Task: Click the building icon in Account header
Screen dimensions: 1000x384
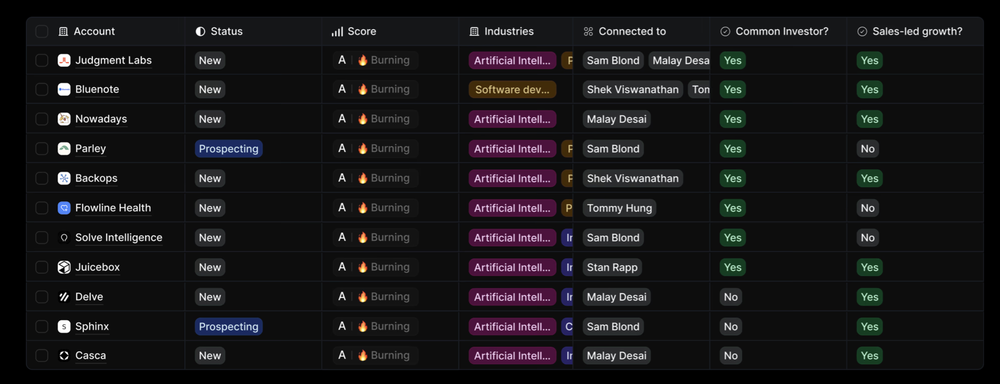Action: coord(63,31)
